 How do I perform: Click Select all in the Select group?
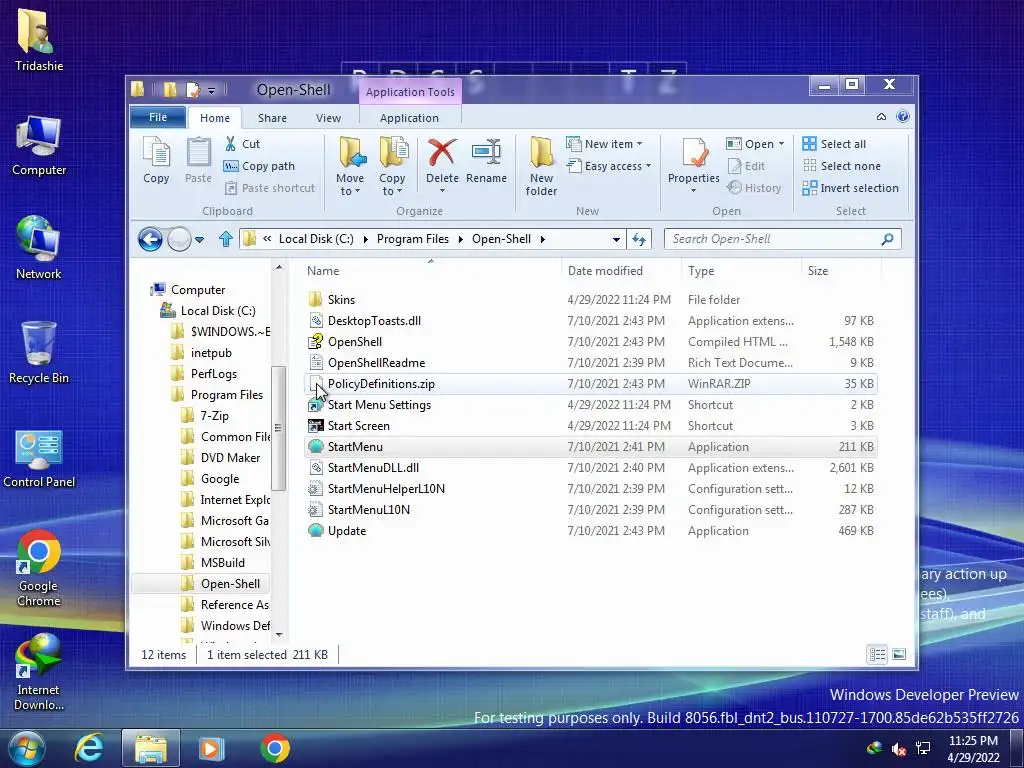[x=835, y=144]
